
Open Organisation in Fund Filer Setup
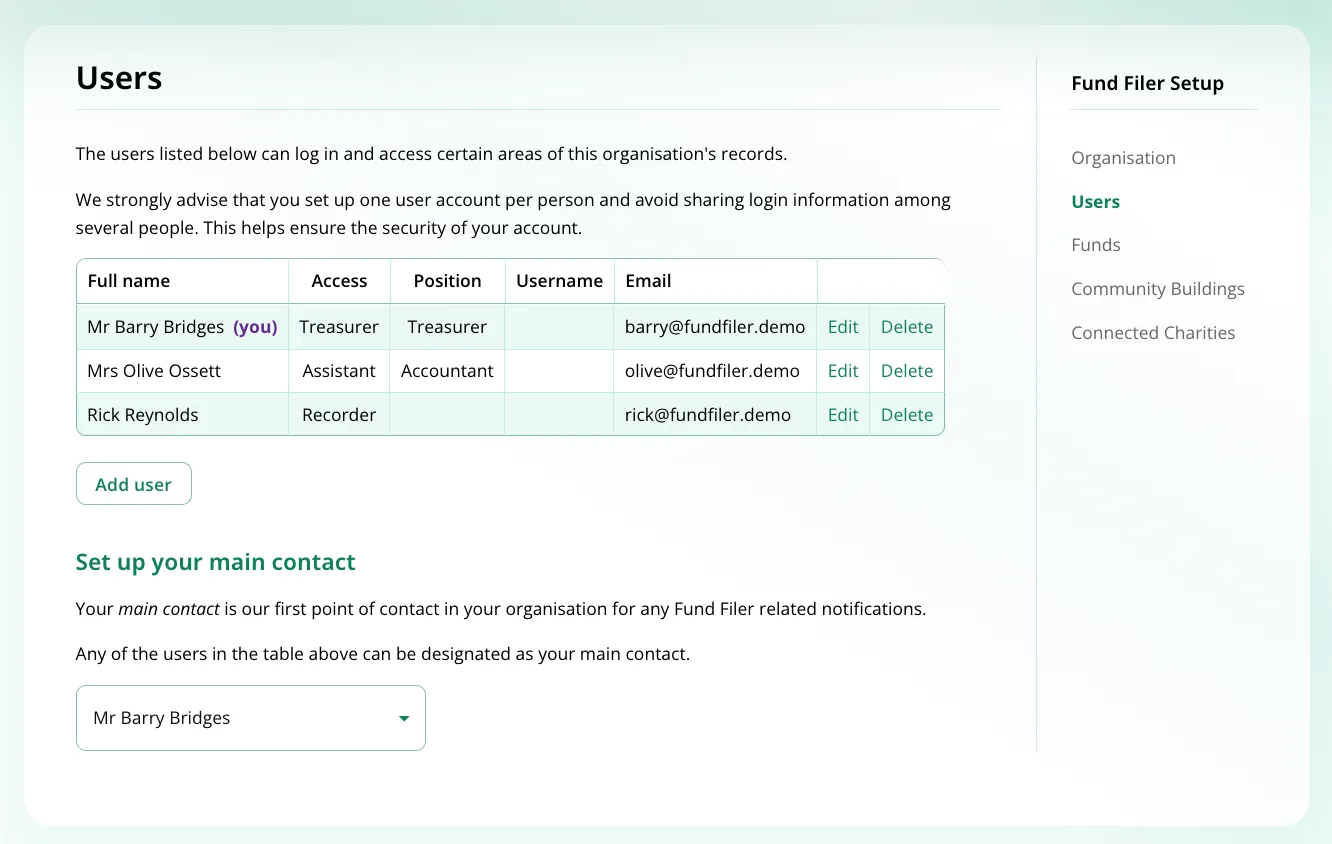1123,158
